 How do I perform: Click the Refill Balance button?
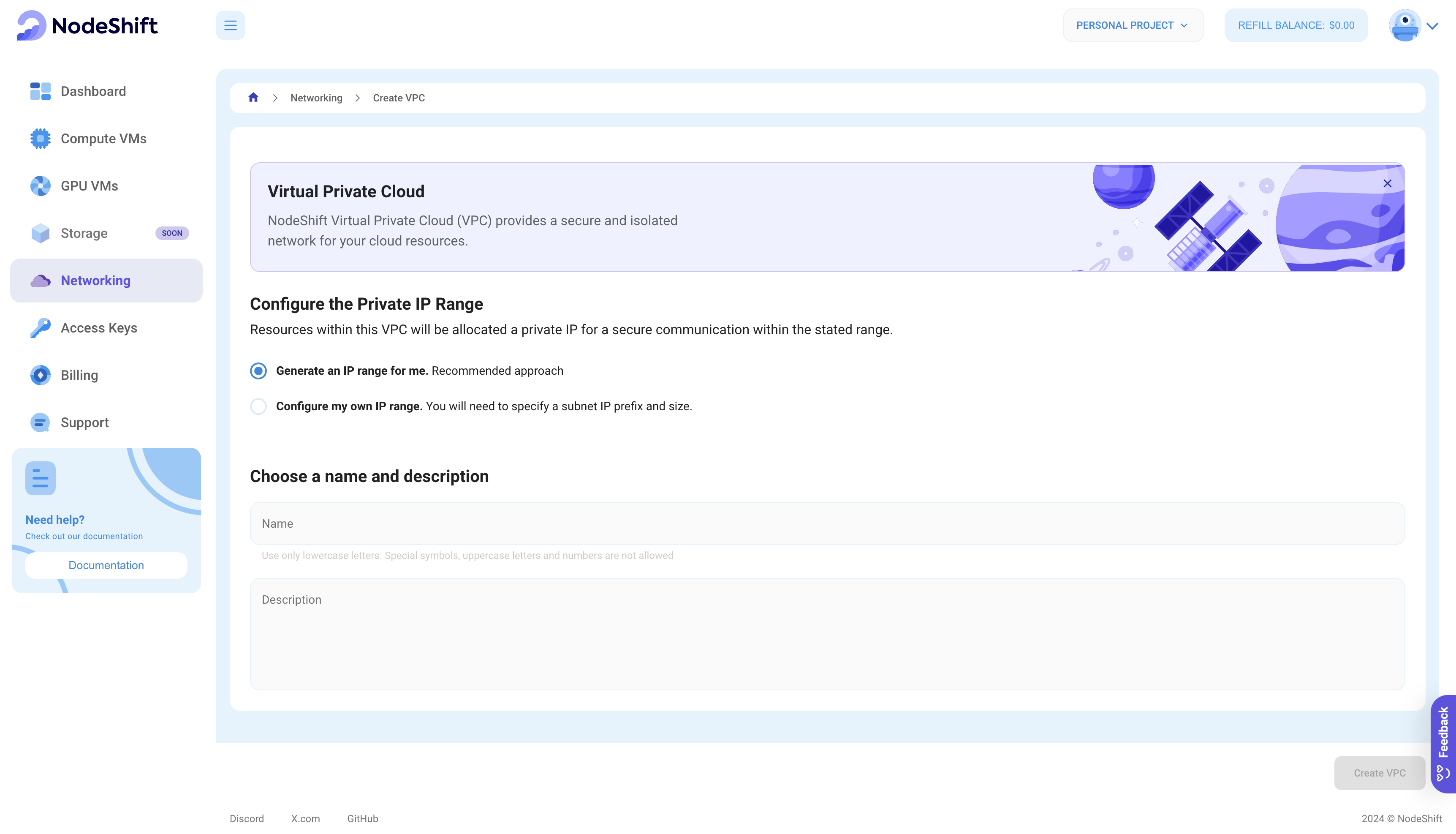(1296, 25)
